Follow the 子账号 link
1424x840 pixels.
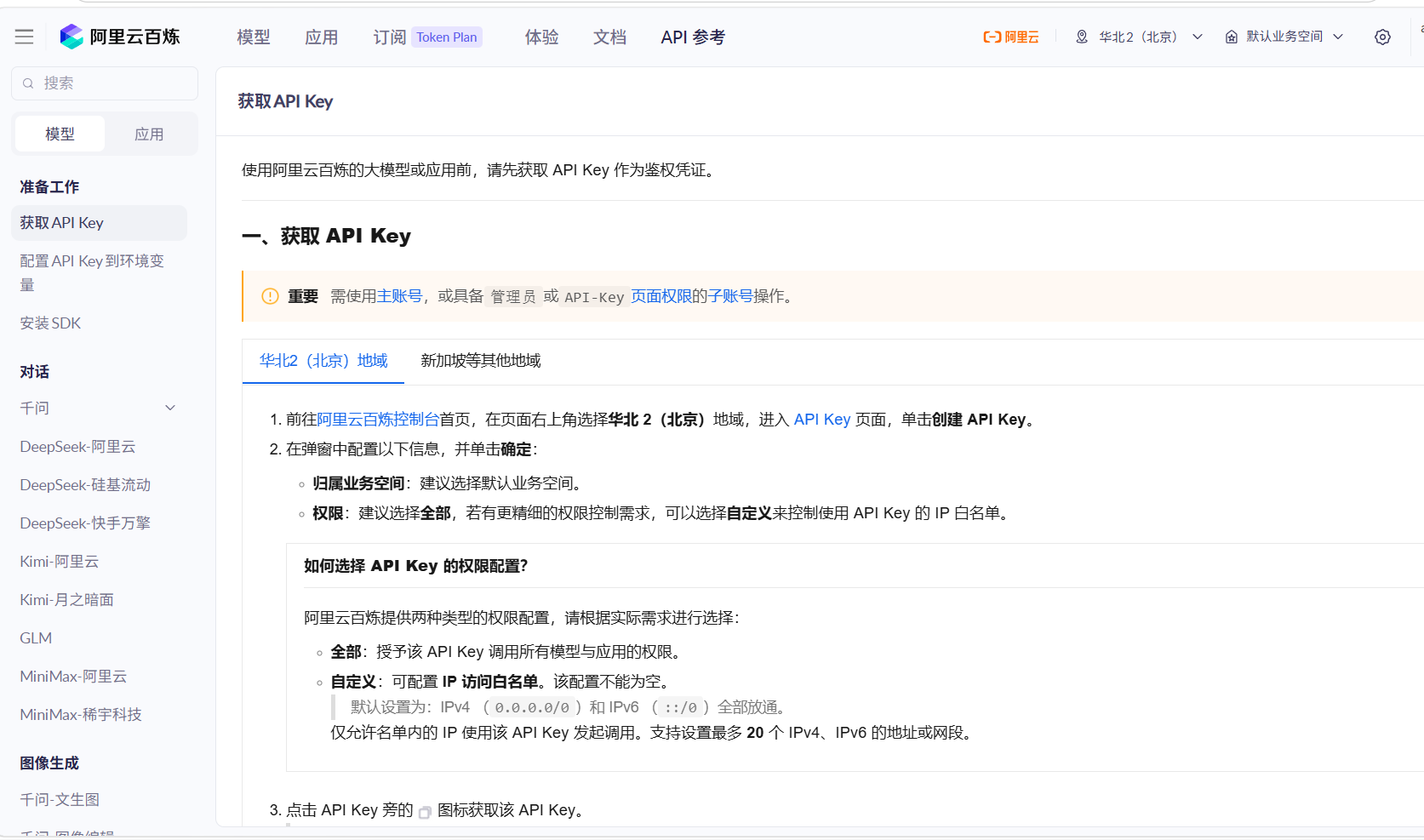coord(730,296)
